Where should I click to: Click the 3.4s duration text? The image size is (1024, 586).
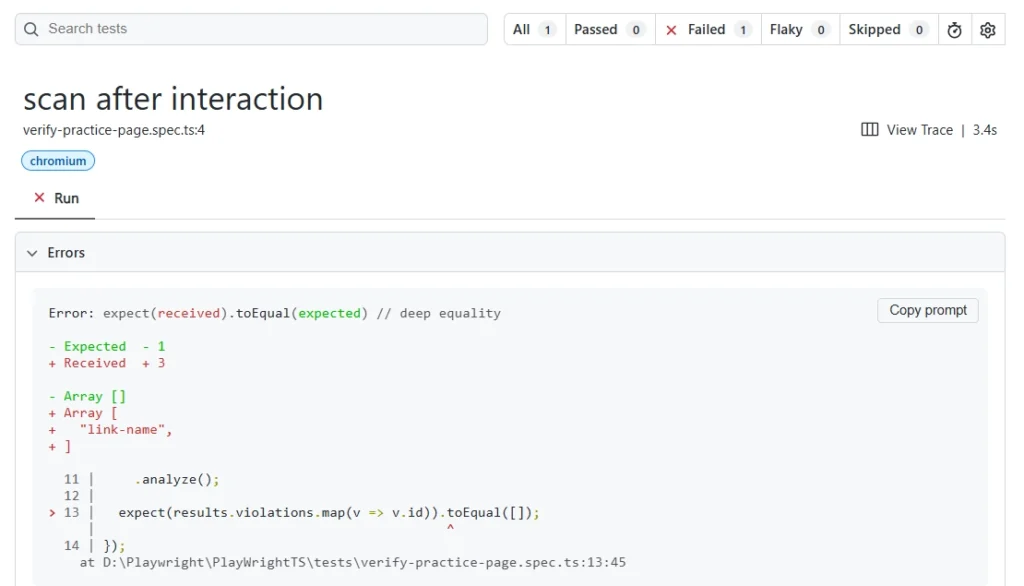[984, 130]
